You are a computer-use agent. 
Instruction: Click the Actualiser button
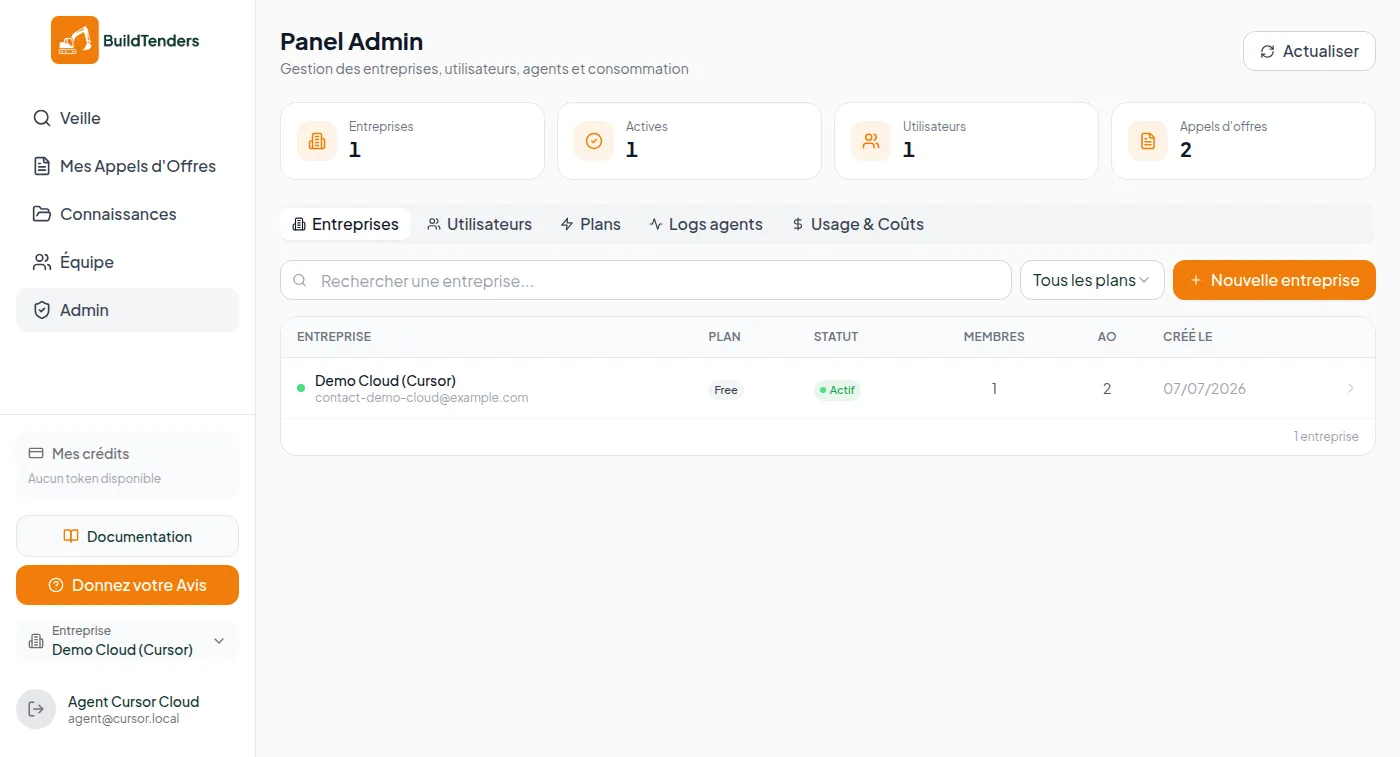pyautogui.click(x=1309, y=51)
